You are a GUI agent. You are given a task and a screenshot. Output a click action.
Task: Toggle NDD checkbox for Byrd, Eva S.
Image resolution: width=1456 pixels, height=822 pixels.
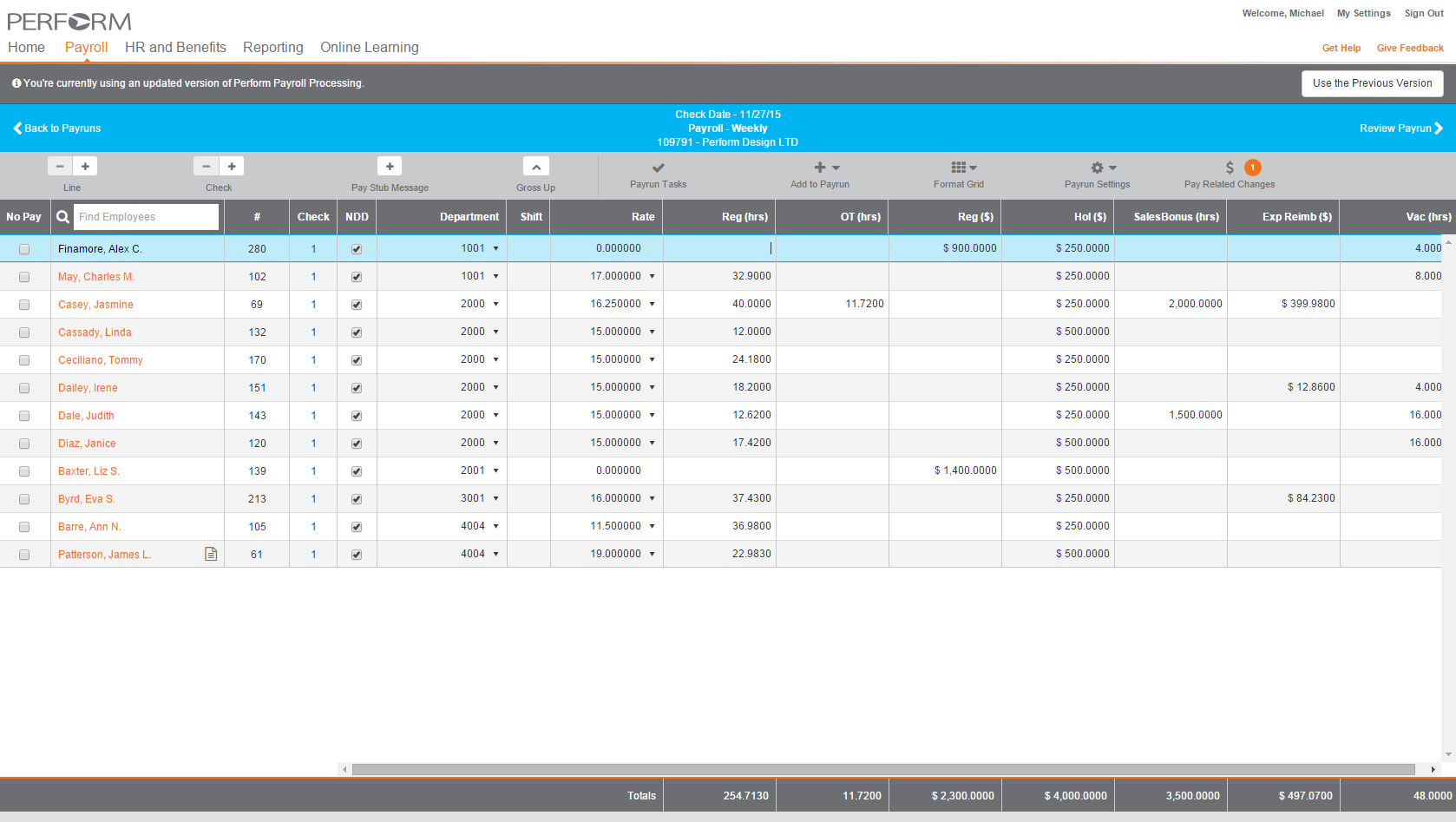click(357, 499)
